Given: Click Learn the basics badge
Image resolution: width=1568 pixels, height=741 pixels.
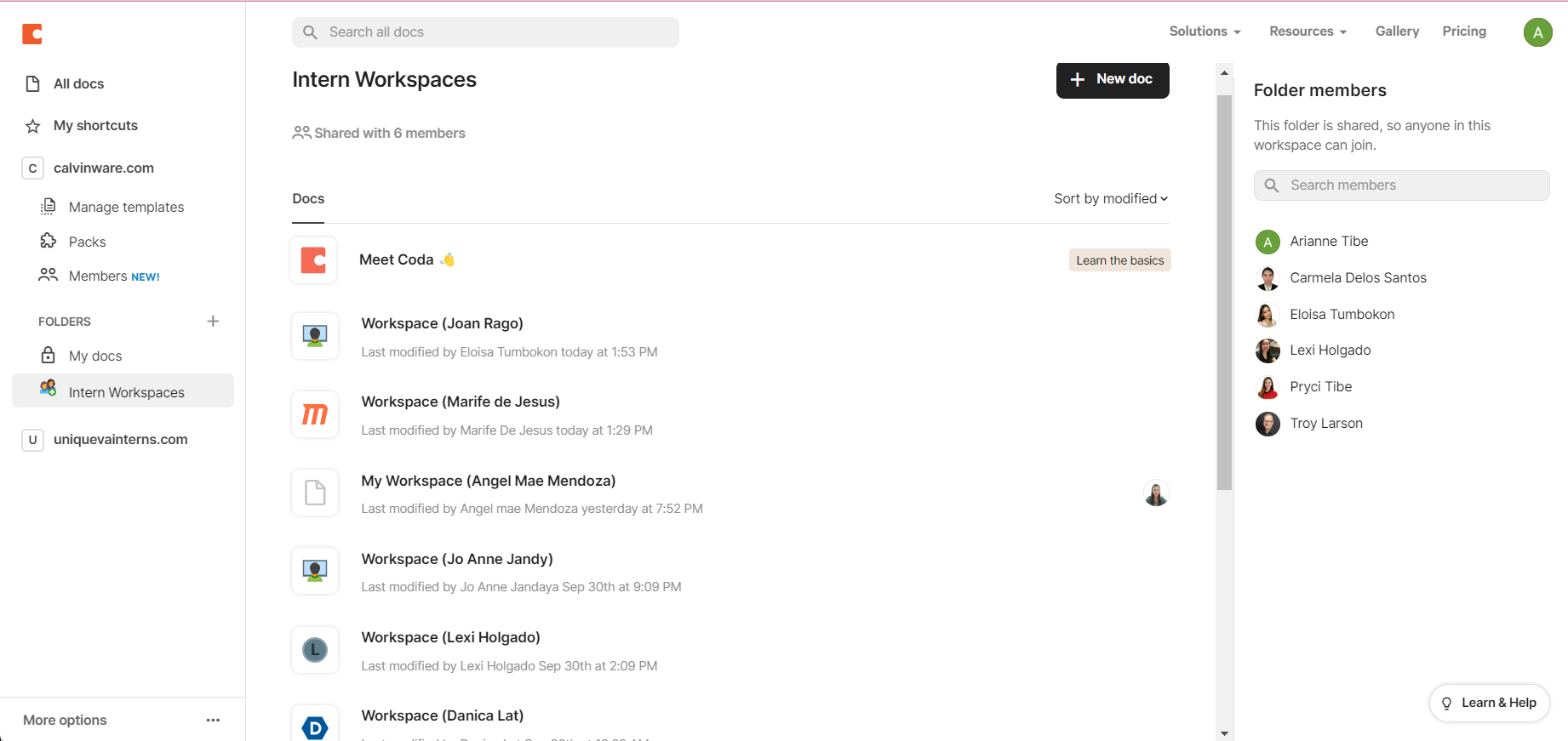Looking at the screenshot, I should (1119, 260).
